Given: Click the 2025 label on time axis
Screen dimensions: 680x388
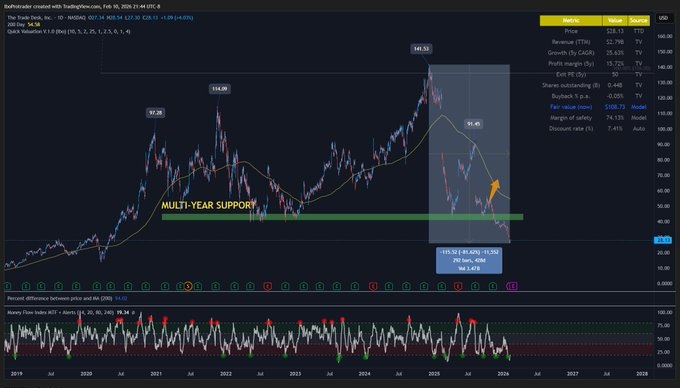Looking at the screenshot, I should pyautogui.click(x=434, y=374).
